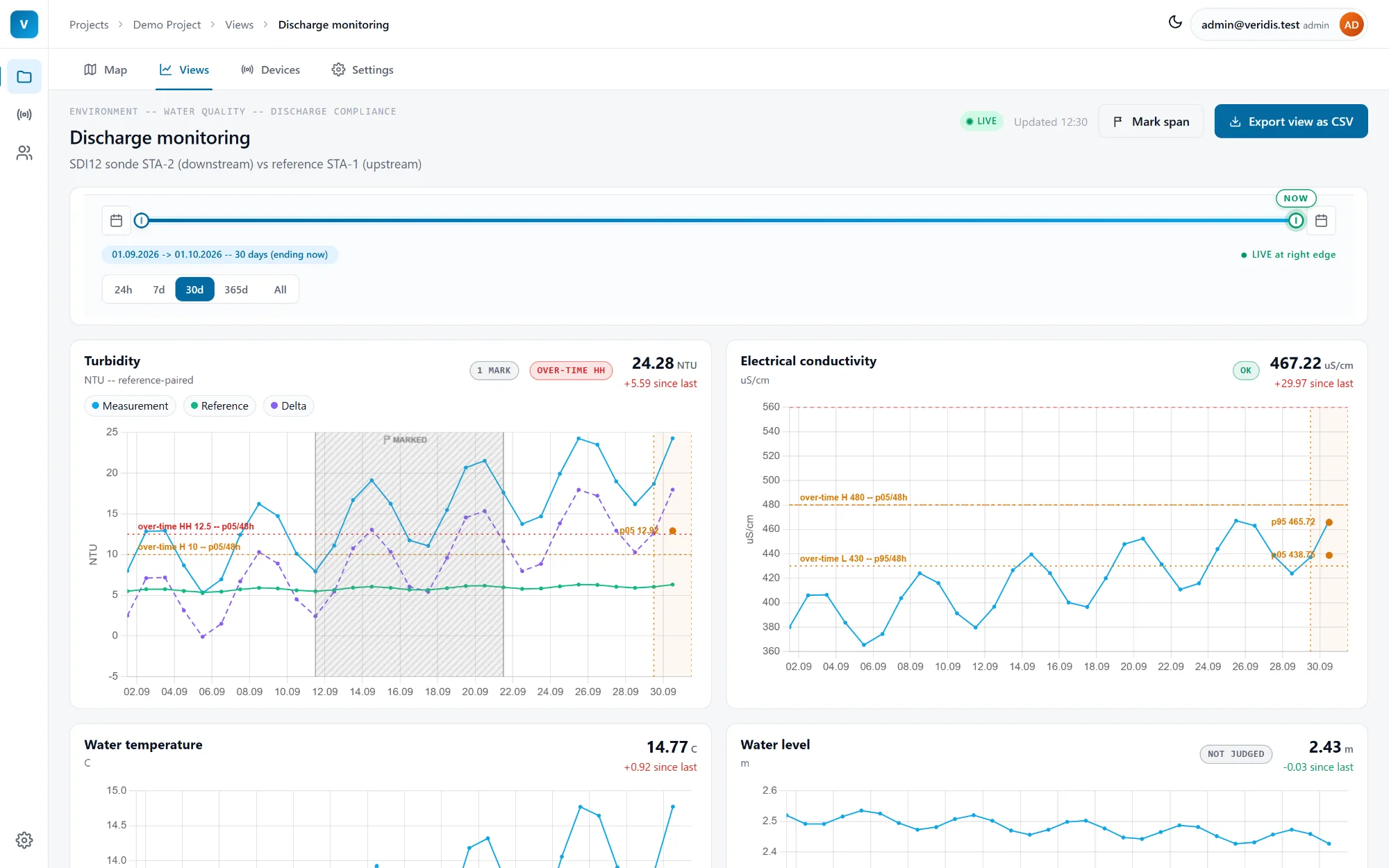This screenshot has width=1389, height=868.
Task: Switch to the Map tab
Action: 106,69
